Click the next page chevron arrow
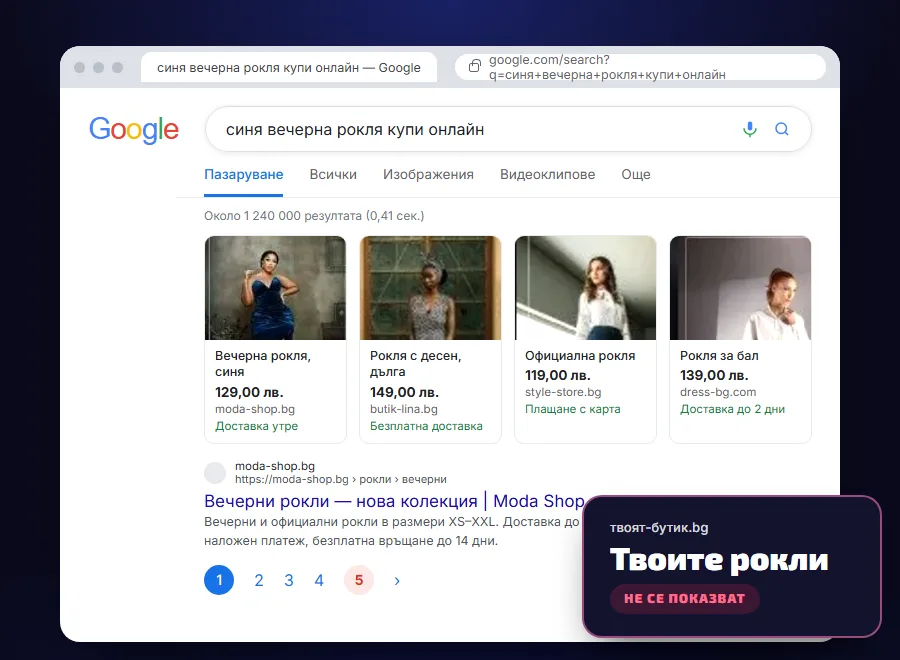 click(397, 581)
